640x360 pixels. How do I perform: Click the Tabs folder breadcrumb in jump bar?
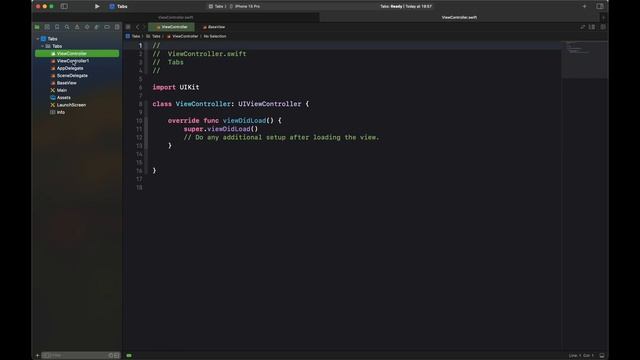tap(153, 36)
